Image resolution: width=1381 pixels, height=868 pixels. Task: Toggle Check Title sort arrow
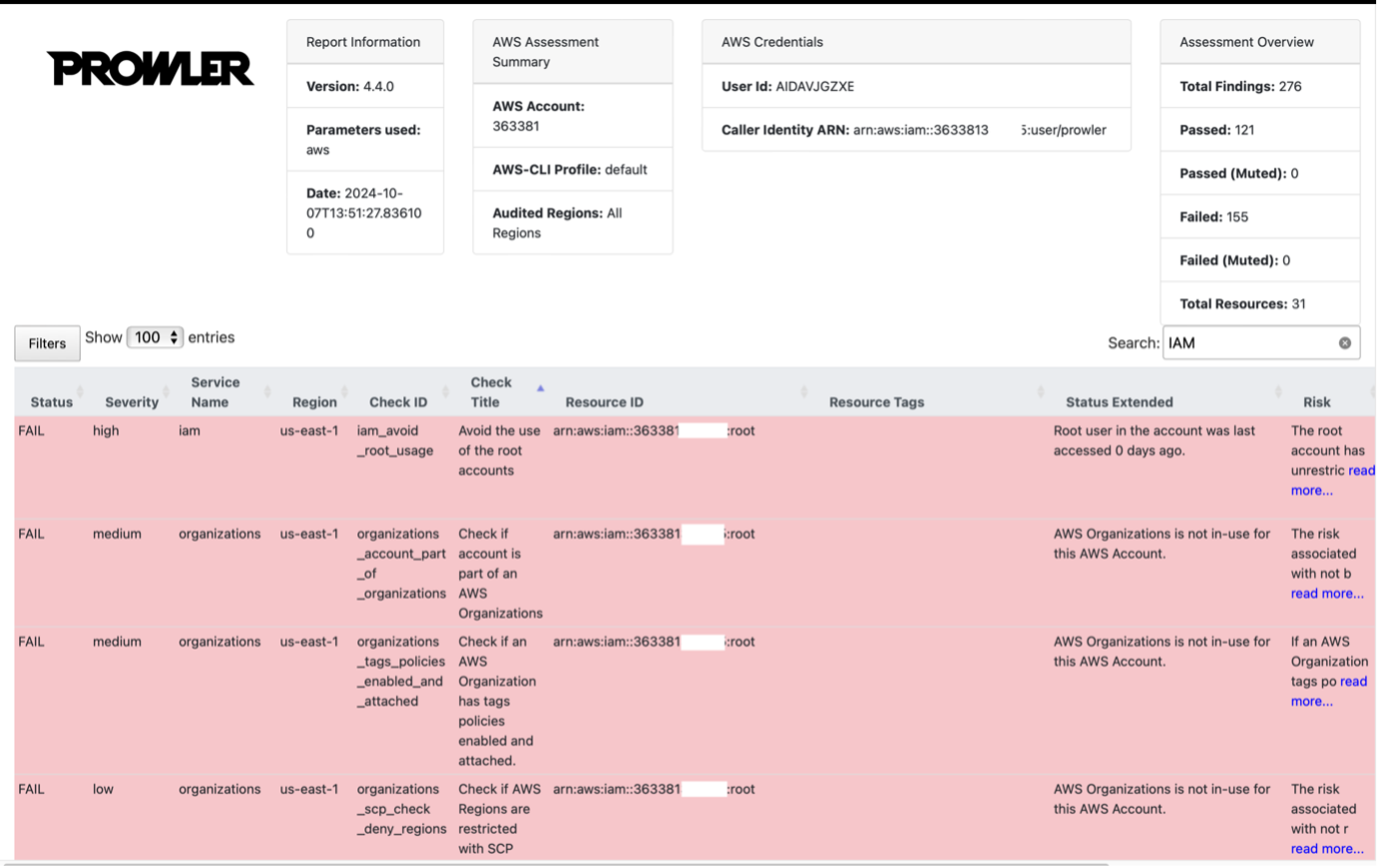tap(540, 388)
